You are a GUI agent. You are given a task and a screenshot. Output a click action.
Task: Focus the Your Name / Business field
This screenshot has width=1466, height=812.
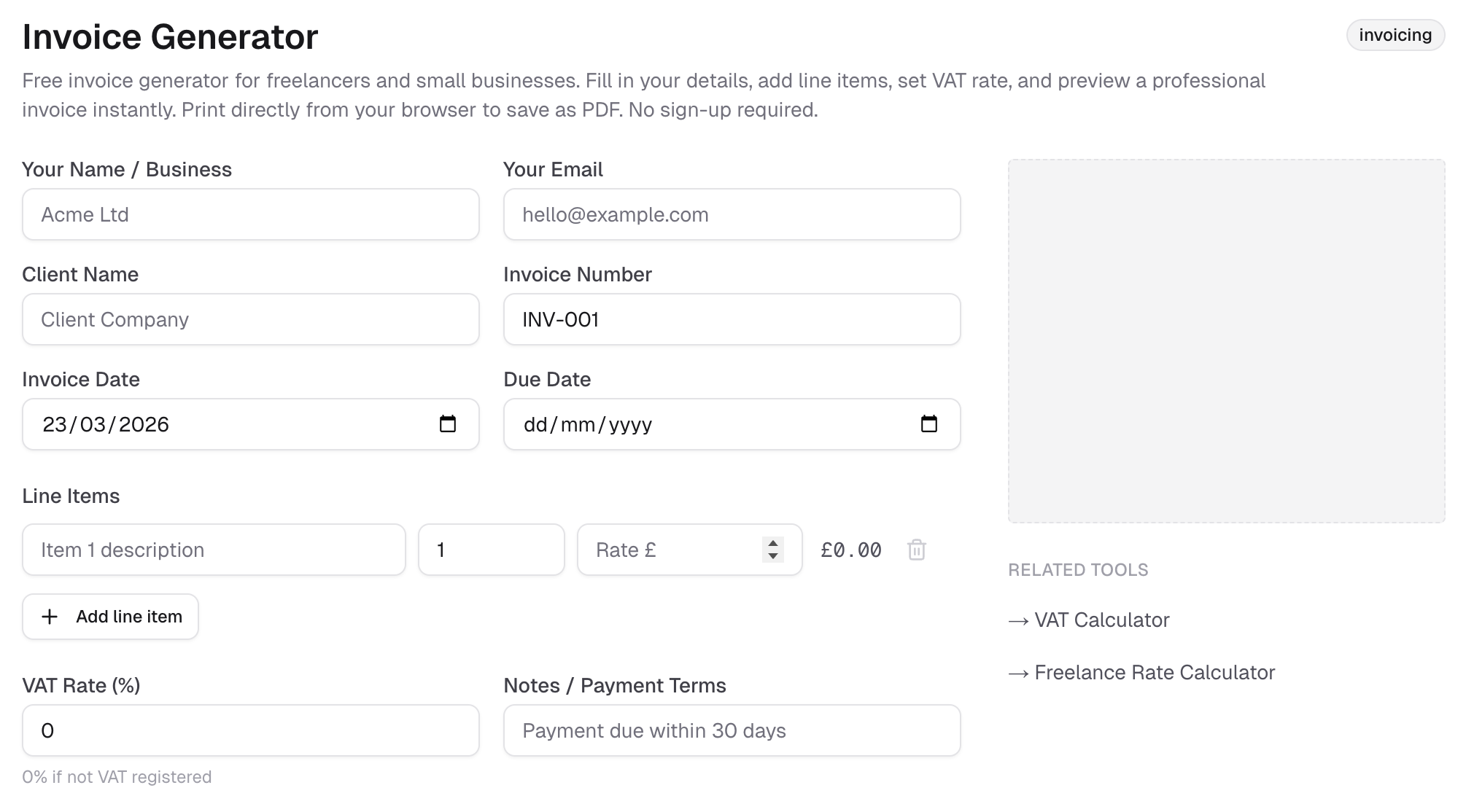250,214
